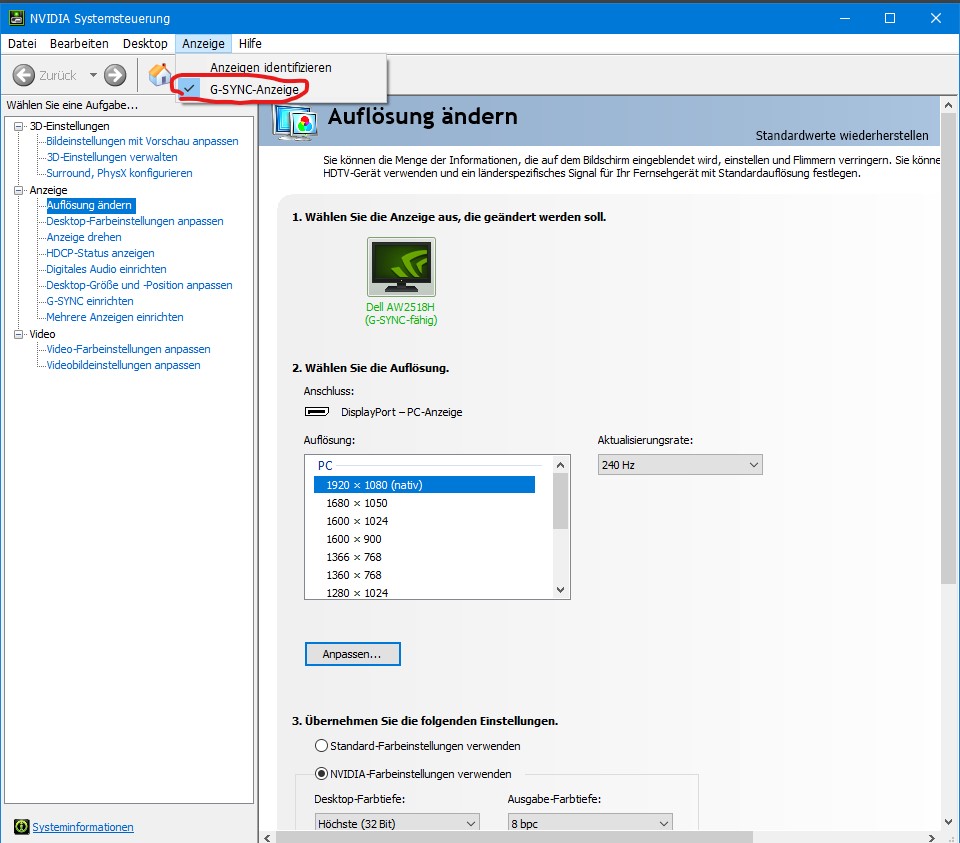Click main panel scroll down arrow

tap(948, 822)
